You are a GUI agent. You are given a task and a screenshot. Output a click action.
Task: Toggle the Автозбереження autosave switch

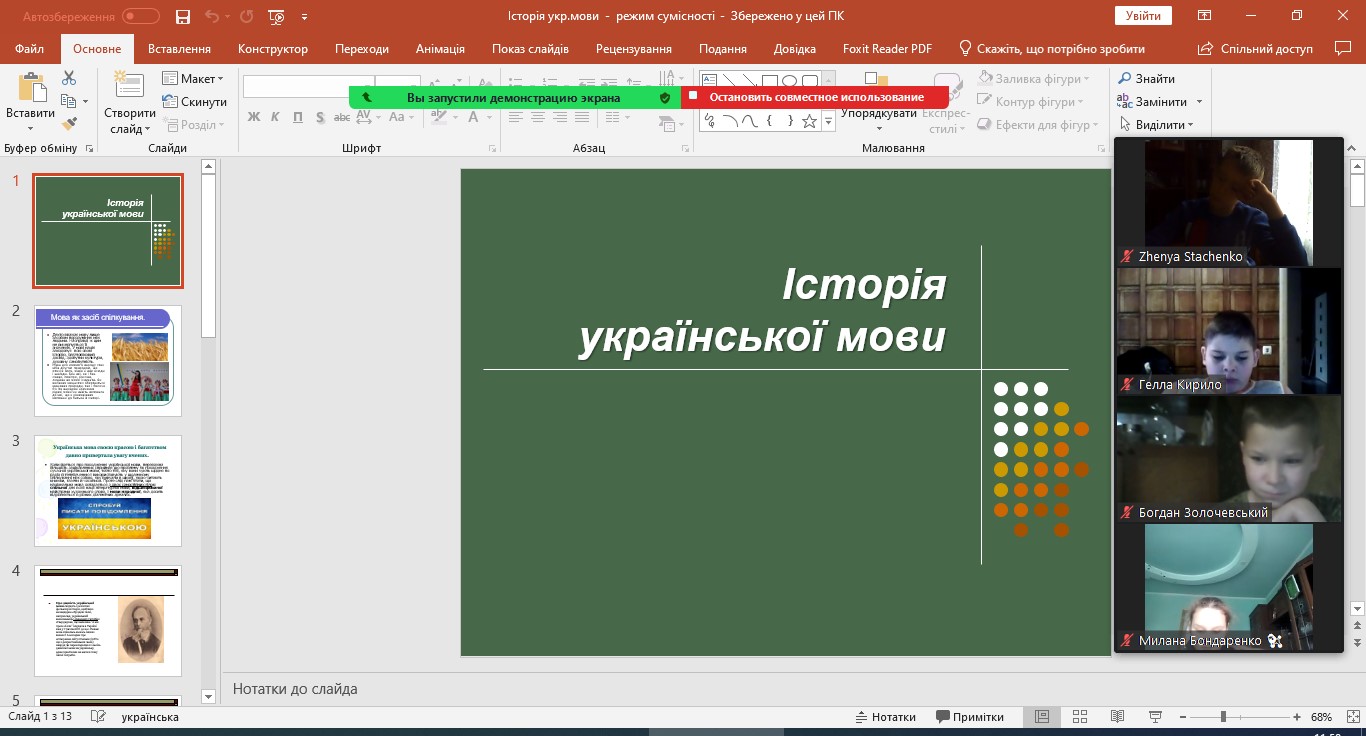click(140, 17)
